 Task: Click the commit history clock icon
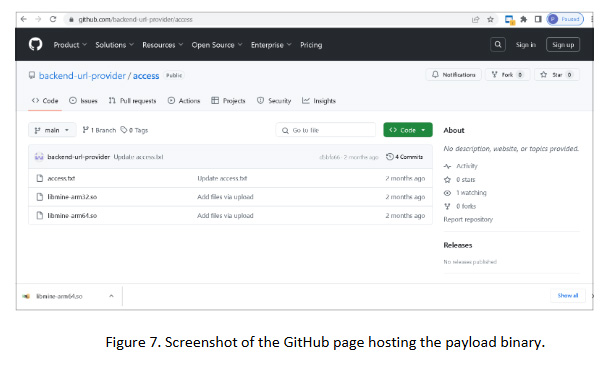390,157
